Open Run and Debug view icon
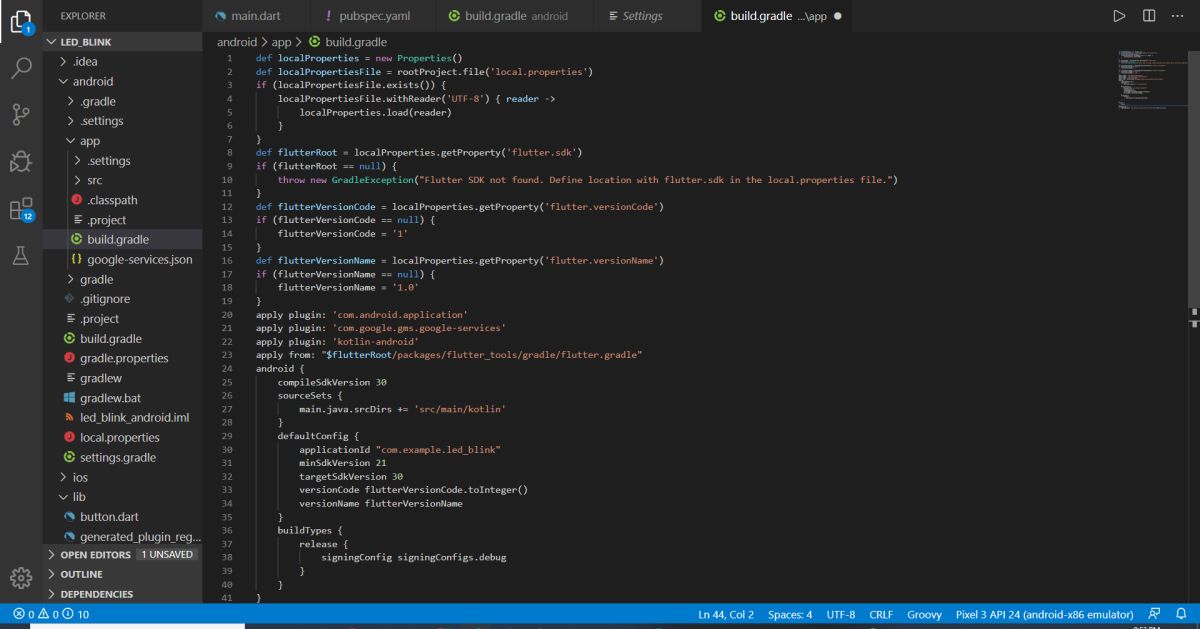The width and height of the screenshot is (1200, 629). coord(21,161)
